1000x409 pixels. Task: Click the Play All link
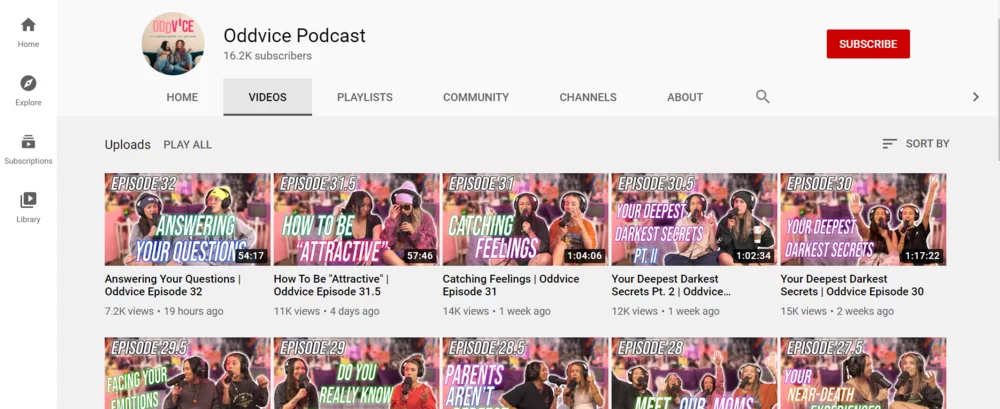(x=187, y=145)
